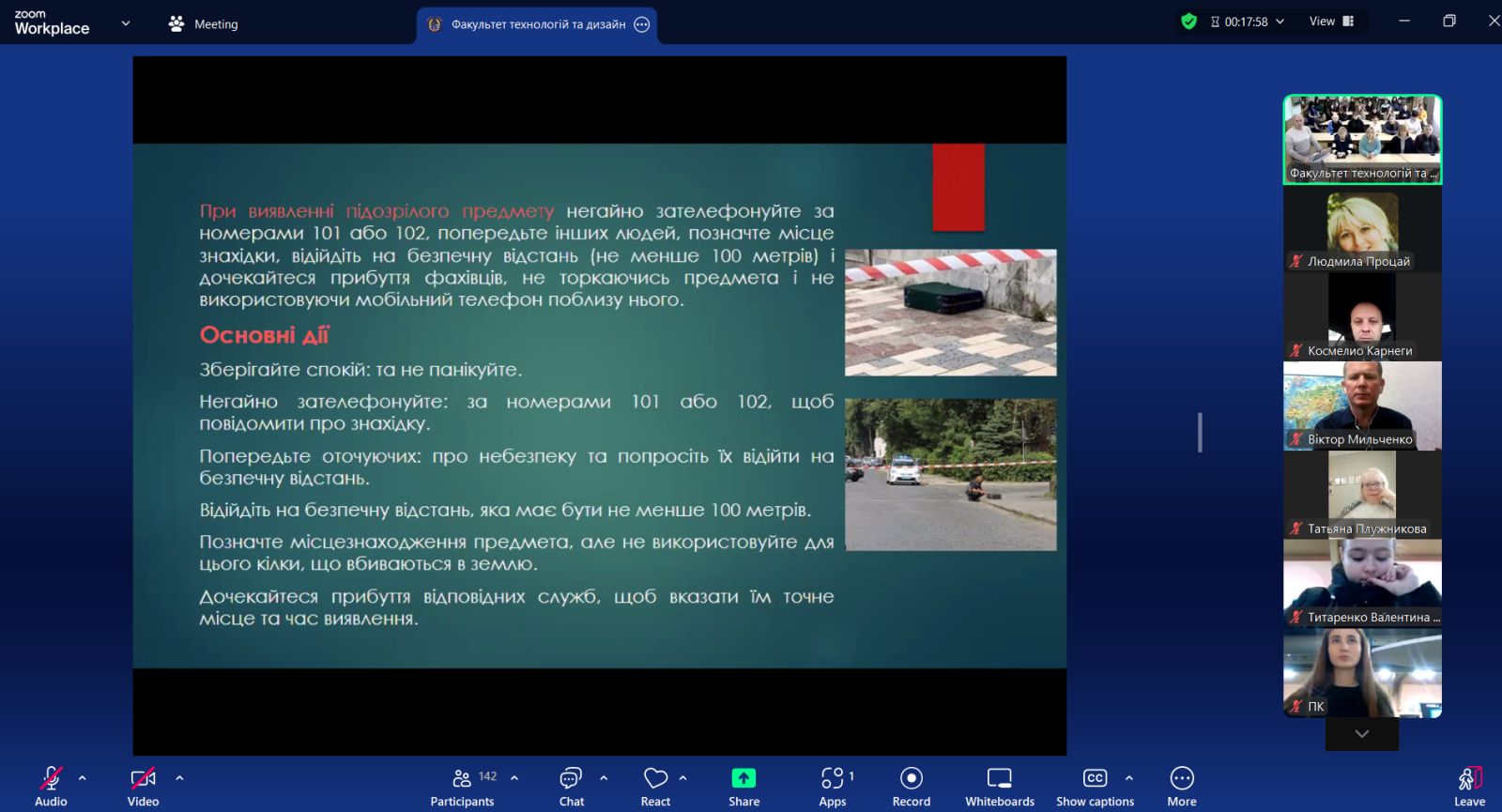The image size is (1502, 812).
Task: Select Віктор Мильченко video thumbnail
Action: pos(1362,406)
